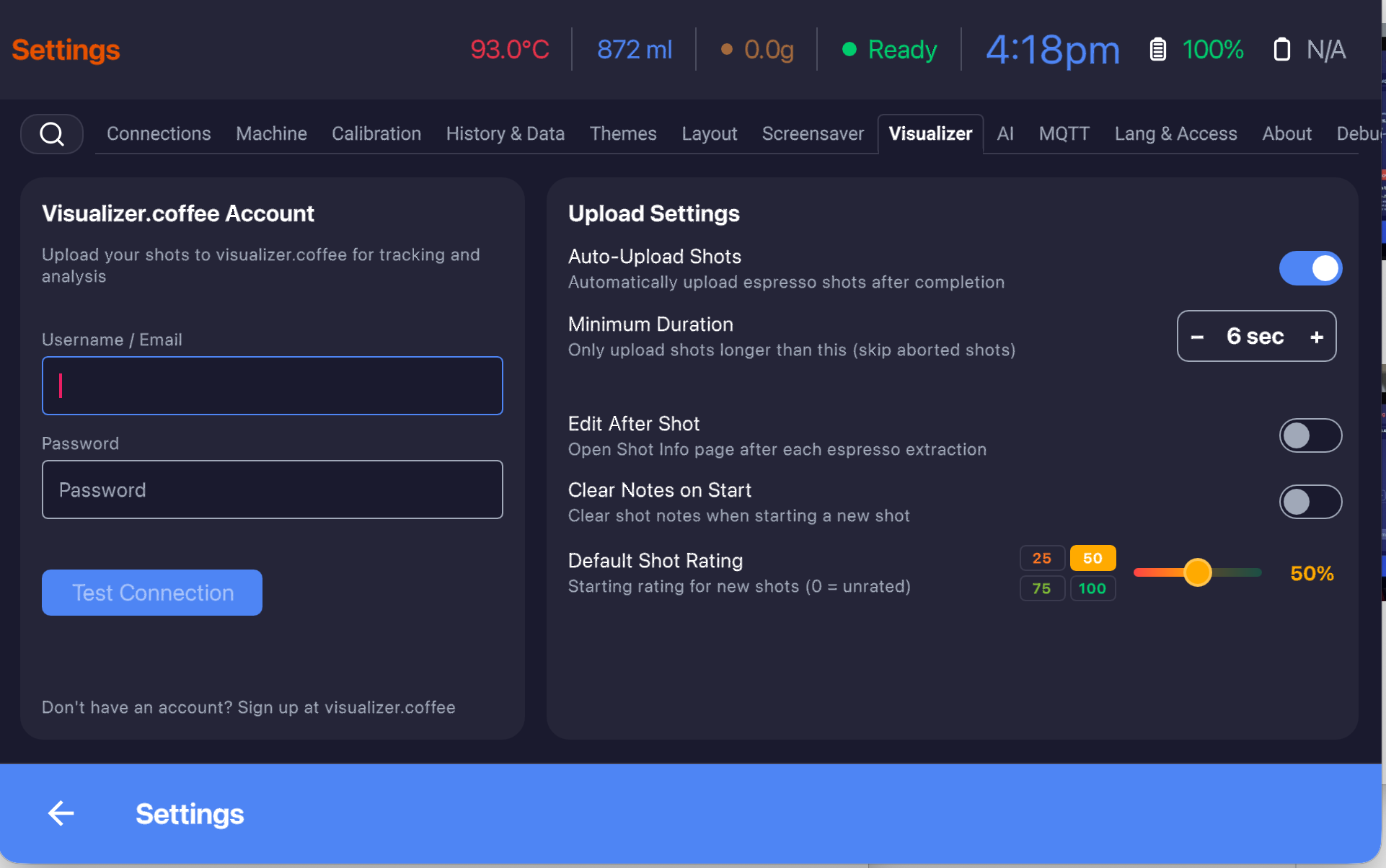The width and height of the screenshot is (1386, 868).
Task: Set default shot rating to 25
Action: [x=1042, y=558]
